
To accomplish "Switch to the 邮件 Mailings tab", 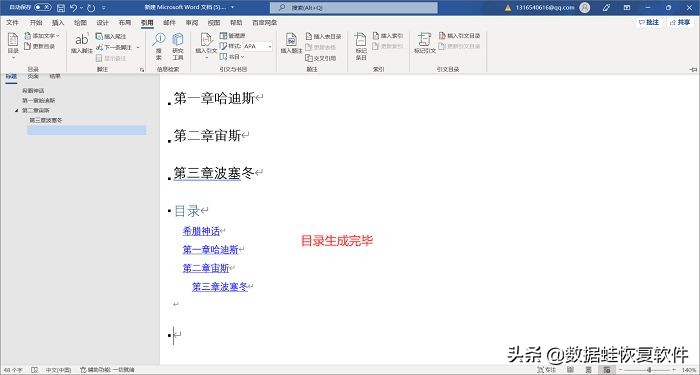I will (169, 22).
